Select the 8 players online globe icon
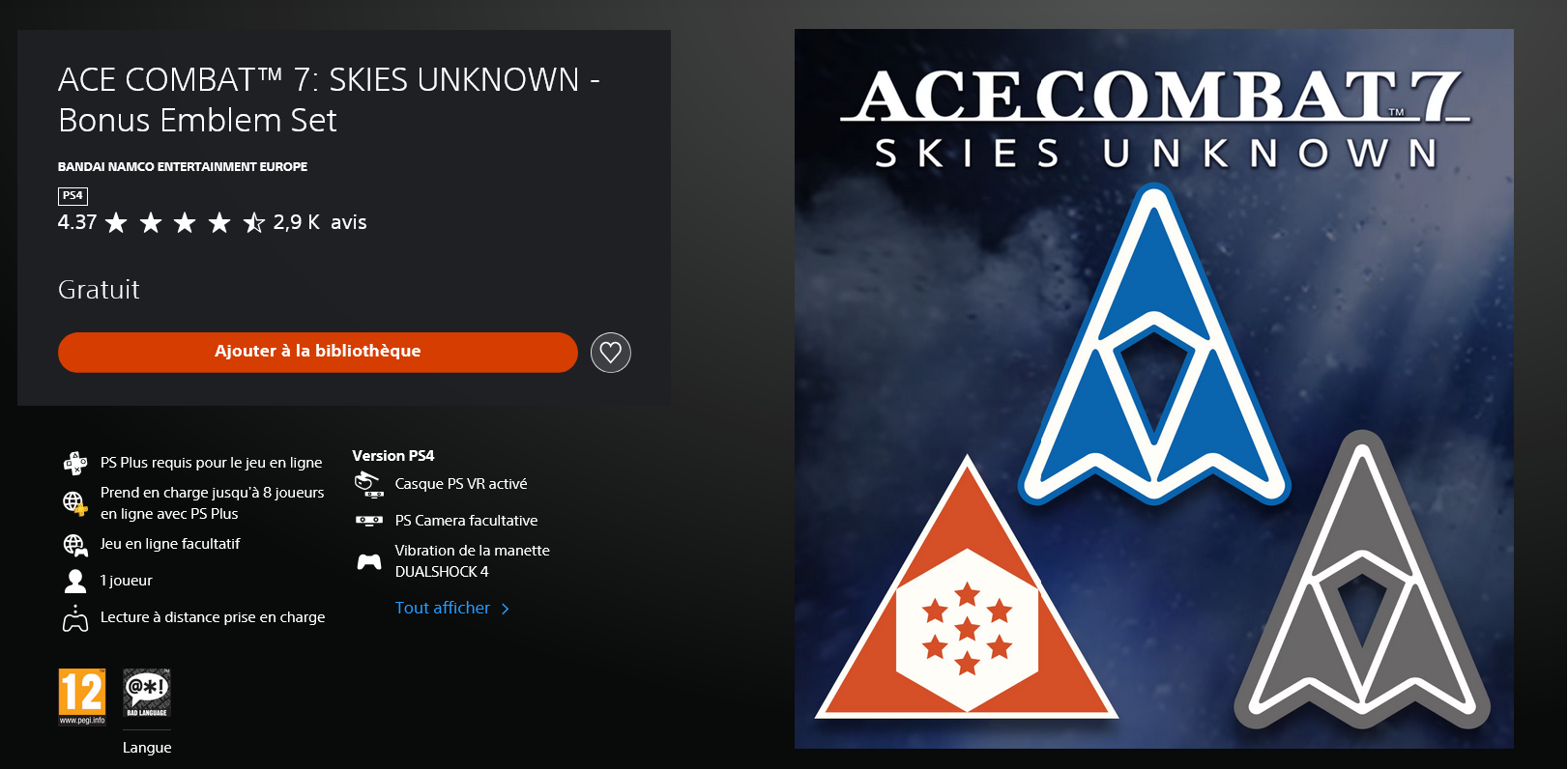The image size is (1568, 769). (75, 503)
